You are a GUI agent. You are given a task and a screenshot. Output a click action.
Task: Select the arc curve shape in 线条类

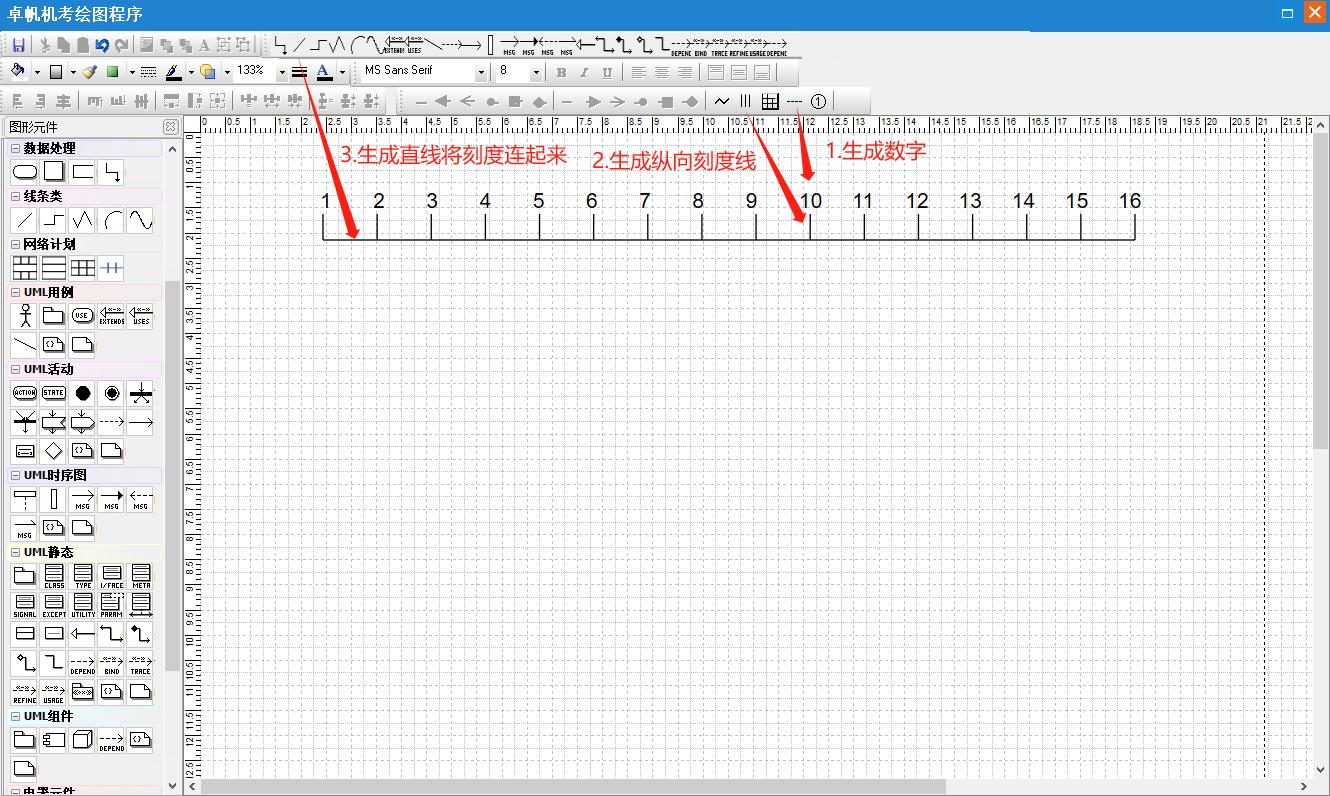pyautogui.click(x=112, y=220)
